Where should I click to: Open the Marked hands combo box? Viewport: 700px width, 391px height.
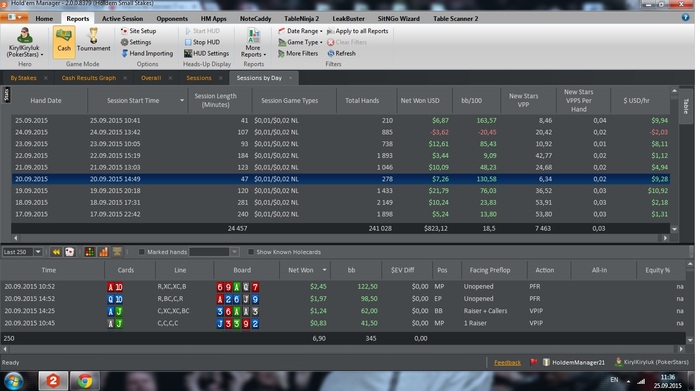pyautogui.click(x=214, y=252)
